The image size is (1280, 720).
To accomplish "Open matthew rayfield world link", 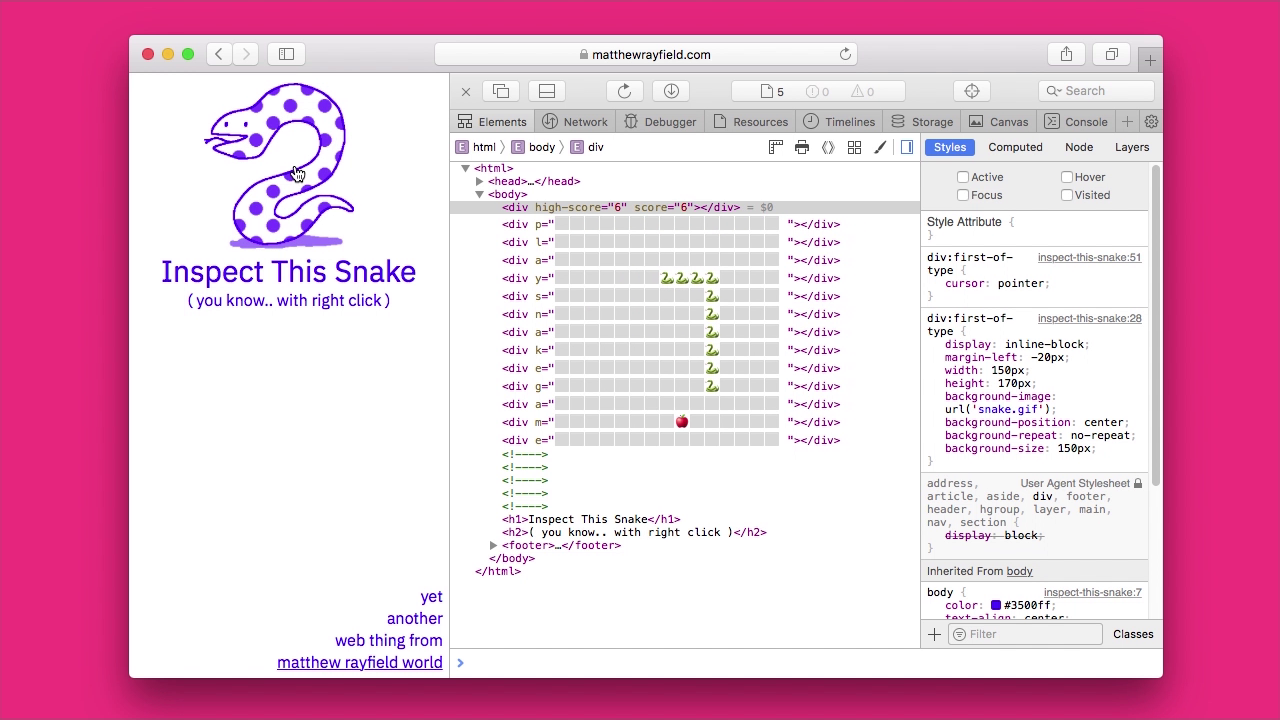I will [360, 662].
